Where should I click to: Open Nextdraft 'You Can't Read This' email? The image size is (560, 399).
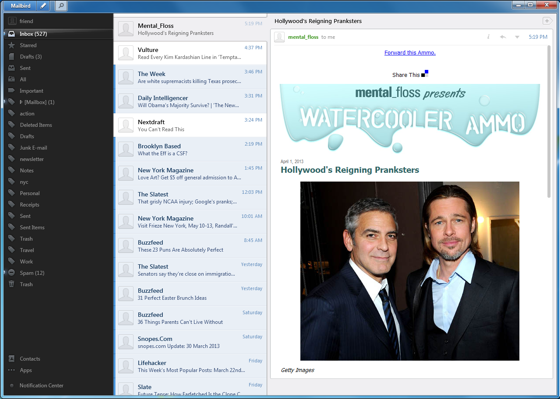tap(190, 125)
